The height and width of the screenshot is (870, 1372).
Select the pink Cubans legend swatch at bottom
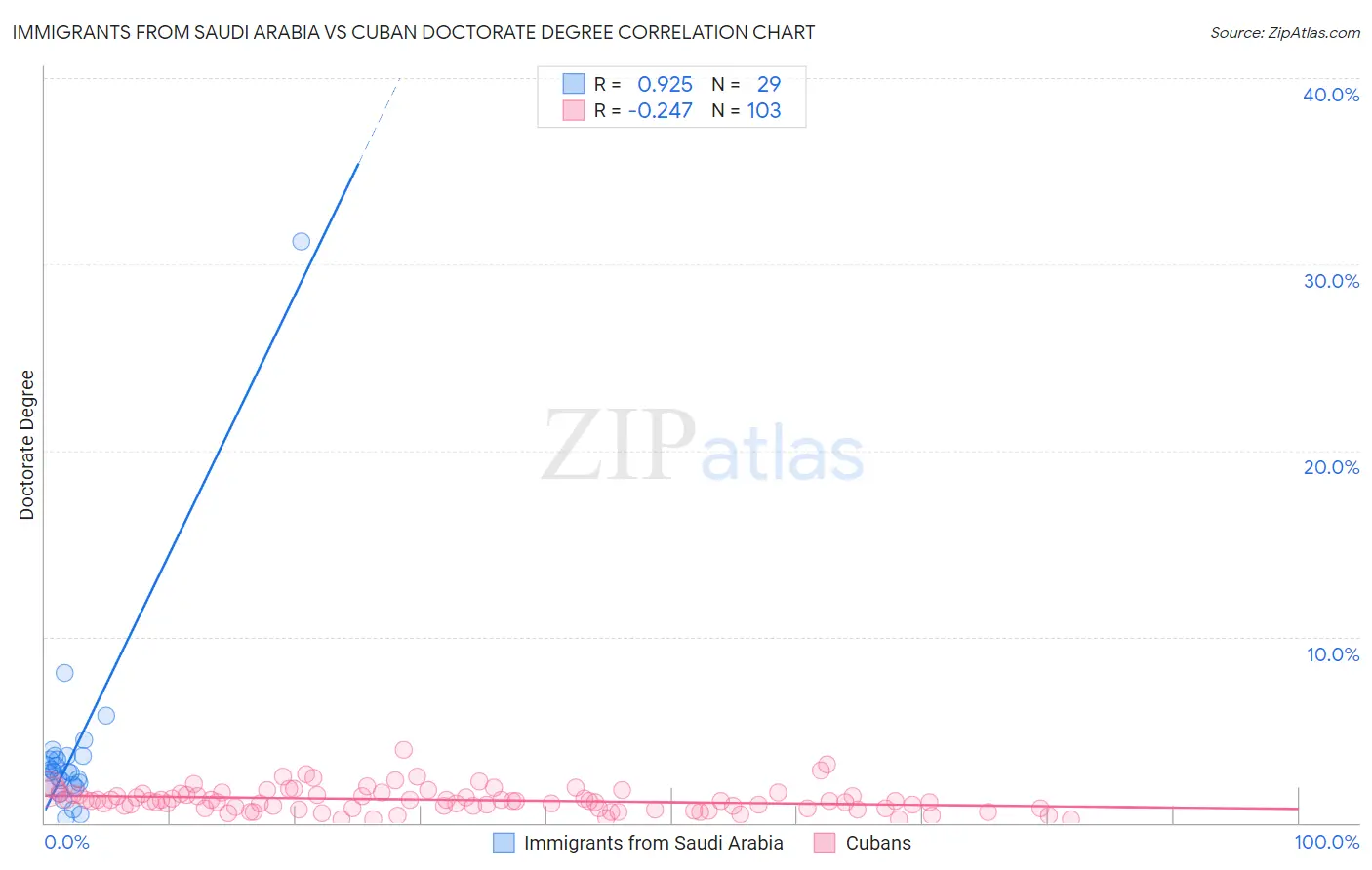pyautogui.click(x=826, y=843)
